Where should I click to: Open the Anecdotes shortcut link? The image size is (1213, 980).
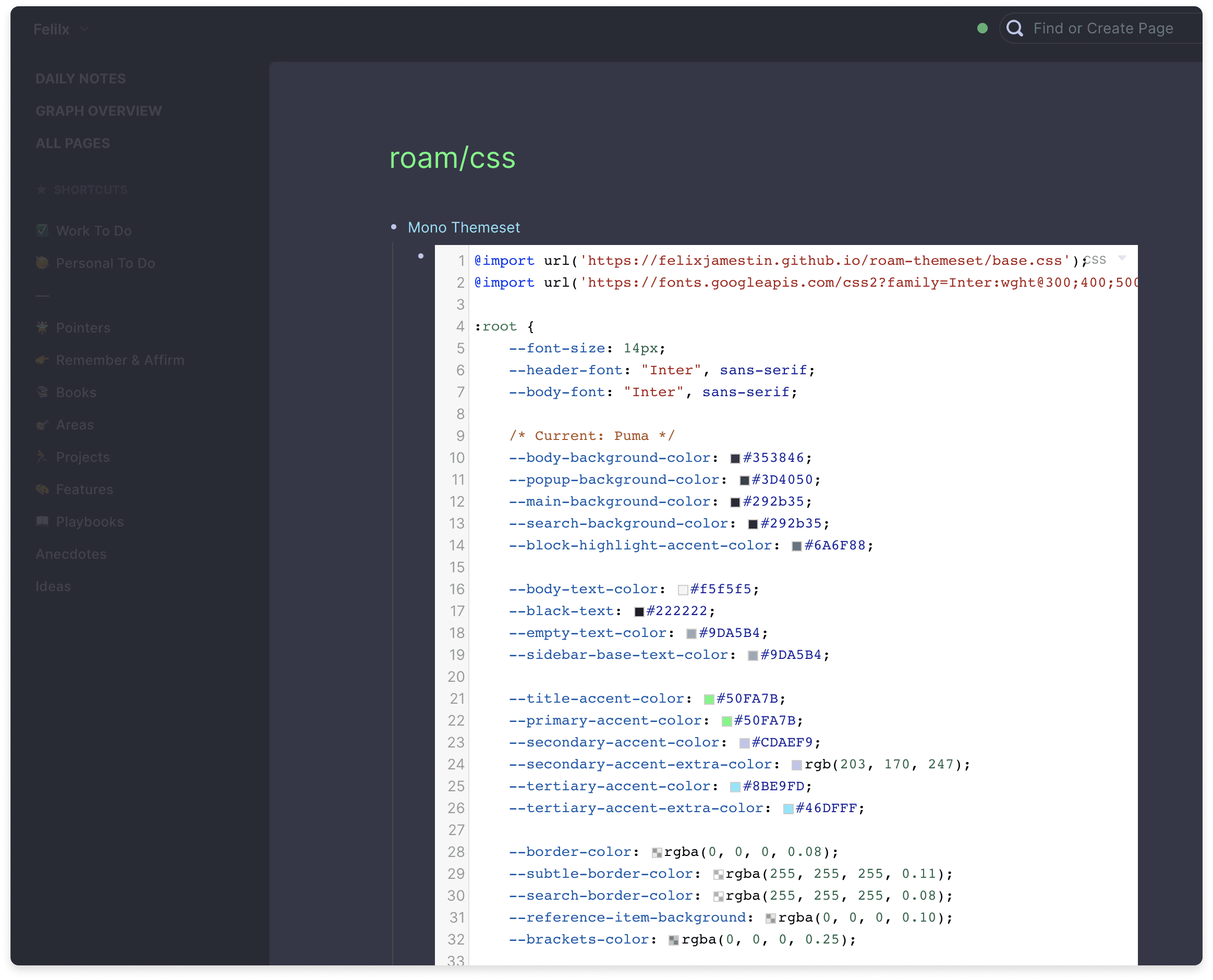coord(71,554)
